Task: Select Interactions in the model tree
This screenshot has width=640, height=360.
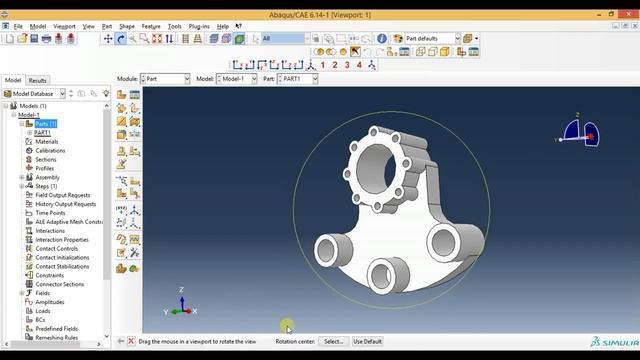Action: [x=50, y=231]
